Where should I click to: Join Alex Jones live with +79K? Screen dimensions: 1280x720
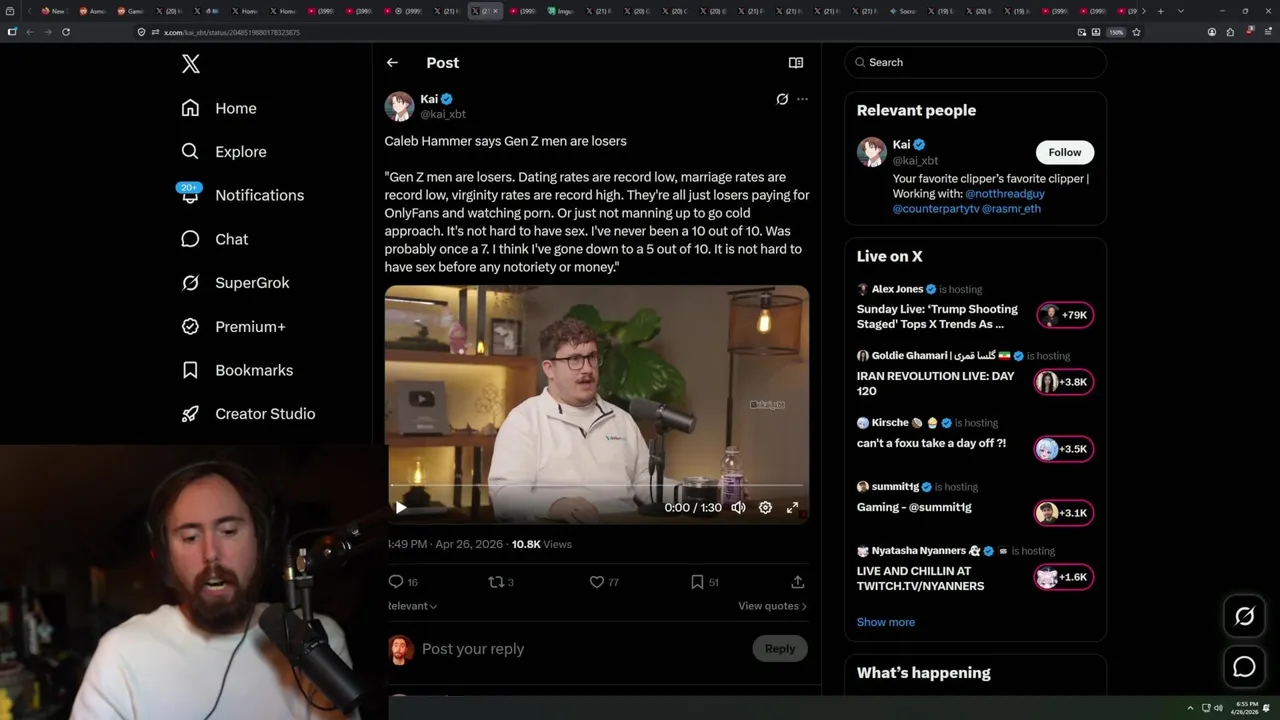pos(1066,315)
